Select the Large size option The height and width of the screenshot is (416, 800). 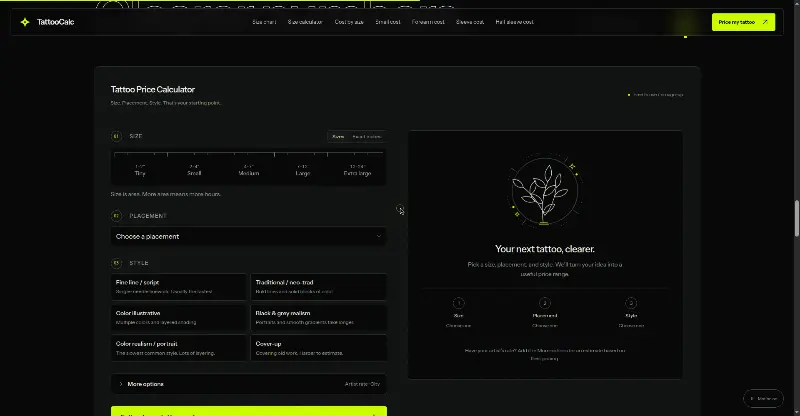coord(303,170)
